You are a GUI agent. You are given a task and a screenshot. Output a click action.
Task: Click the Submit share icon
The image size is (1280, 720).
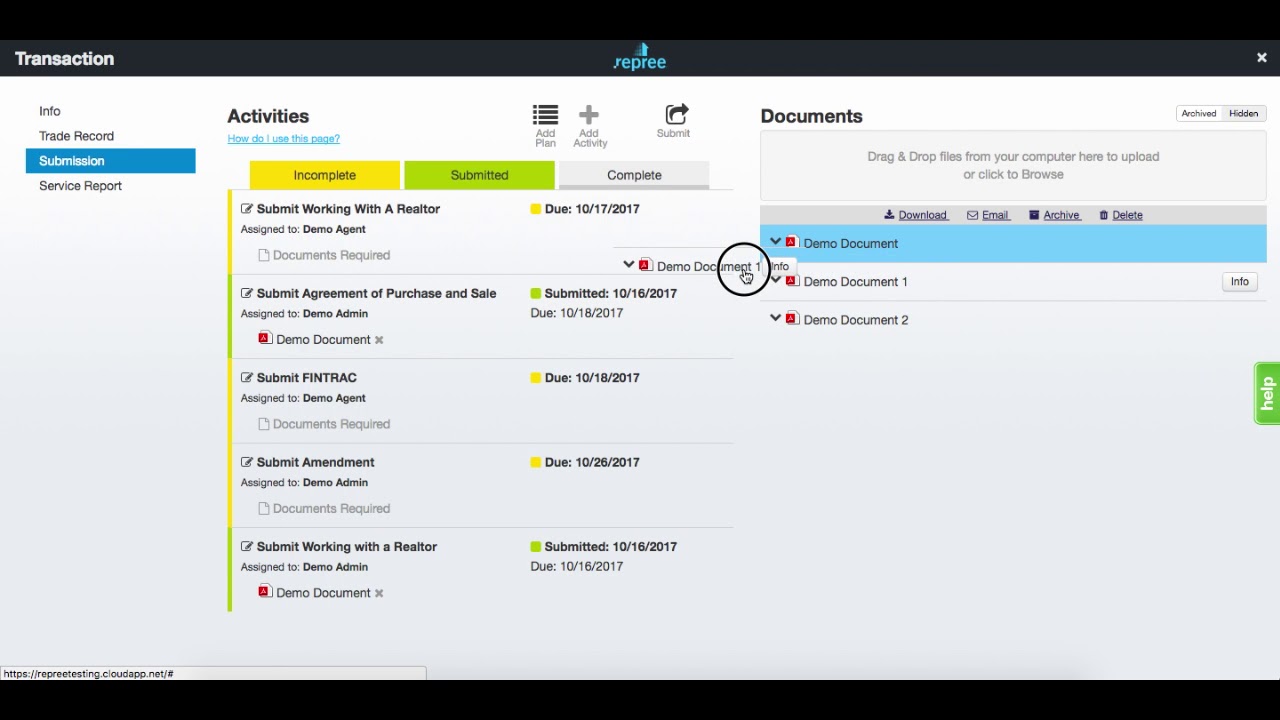(677, 114)
